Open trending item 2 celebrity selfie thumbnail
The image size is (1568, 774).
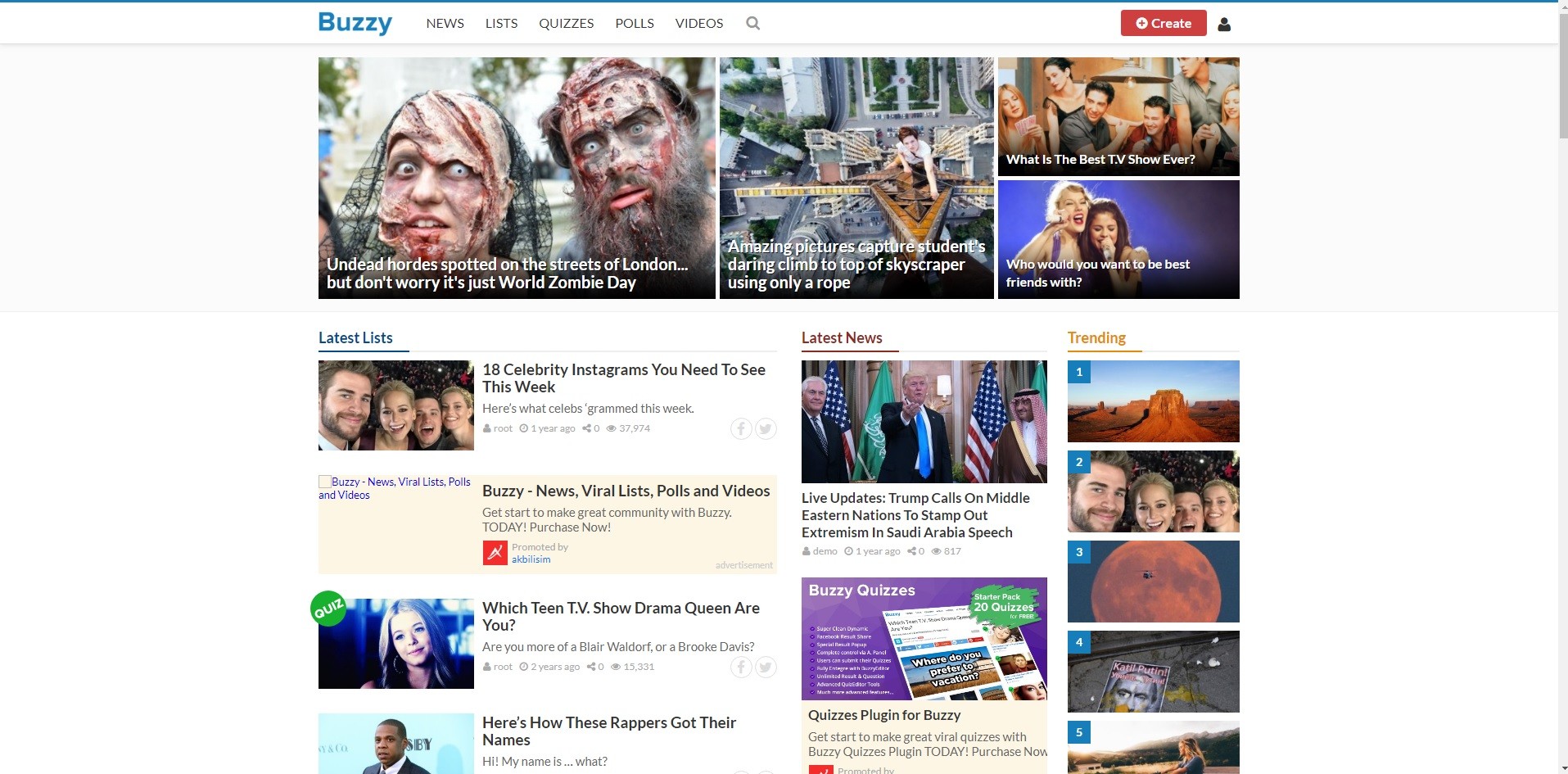tap(1154, 491)
